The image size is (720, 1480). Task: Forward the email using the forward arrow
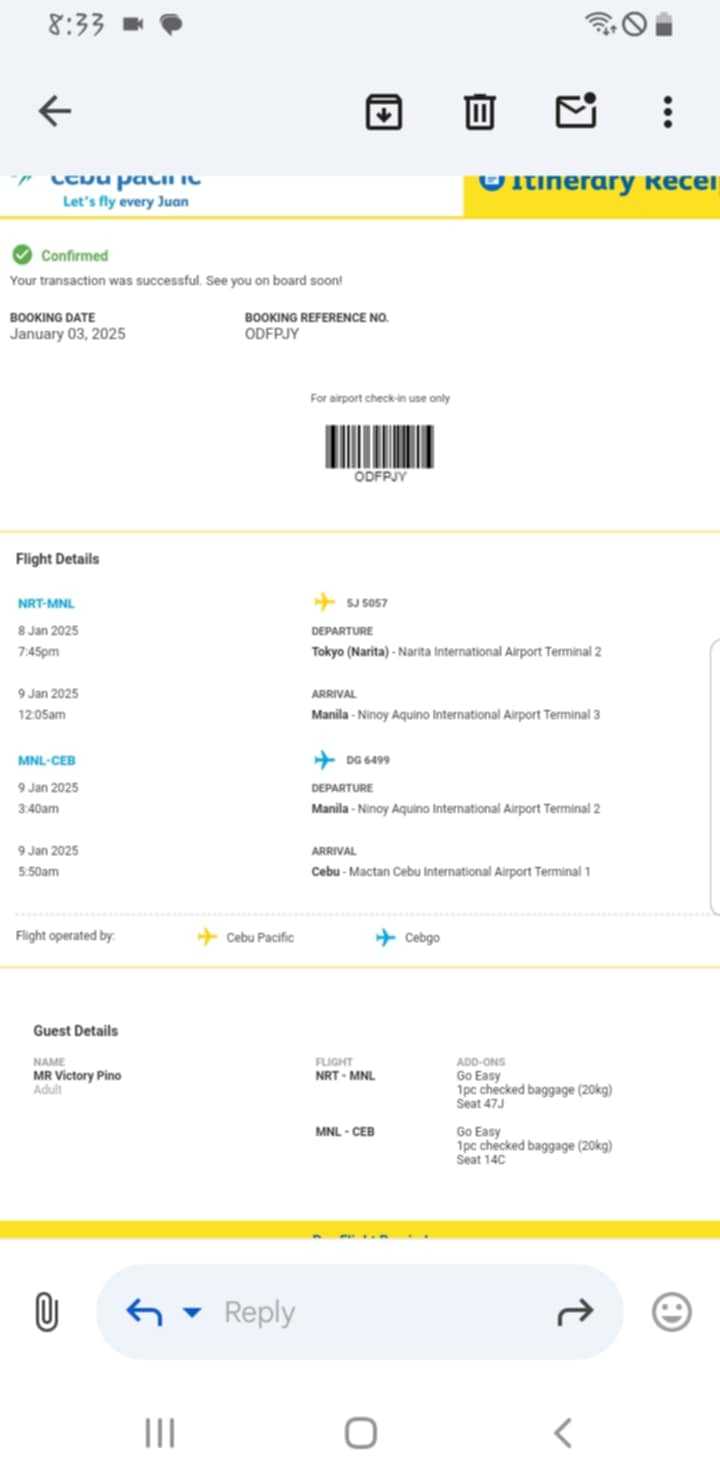point(575,1312)
